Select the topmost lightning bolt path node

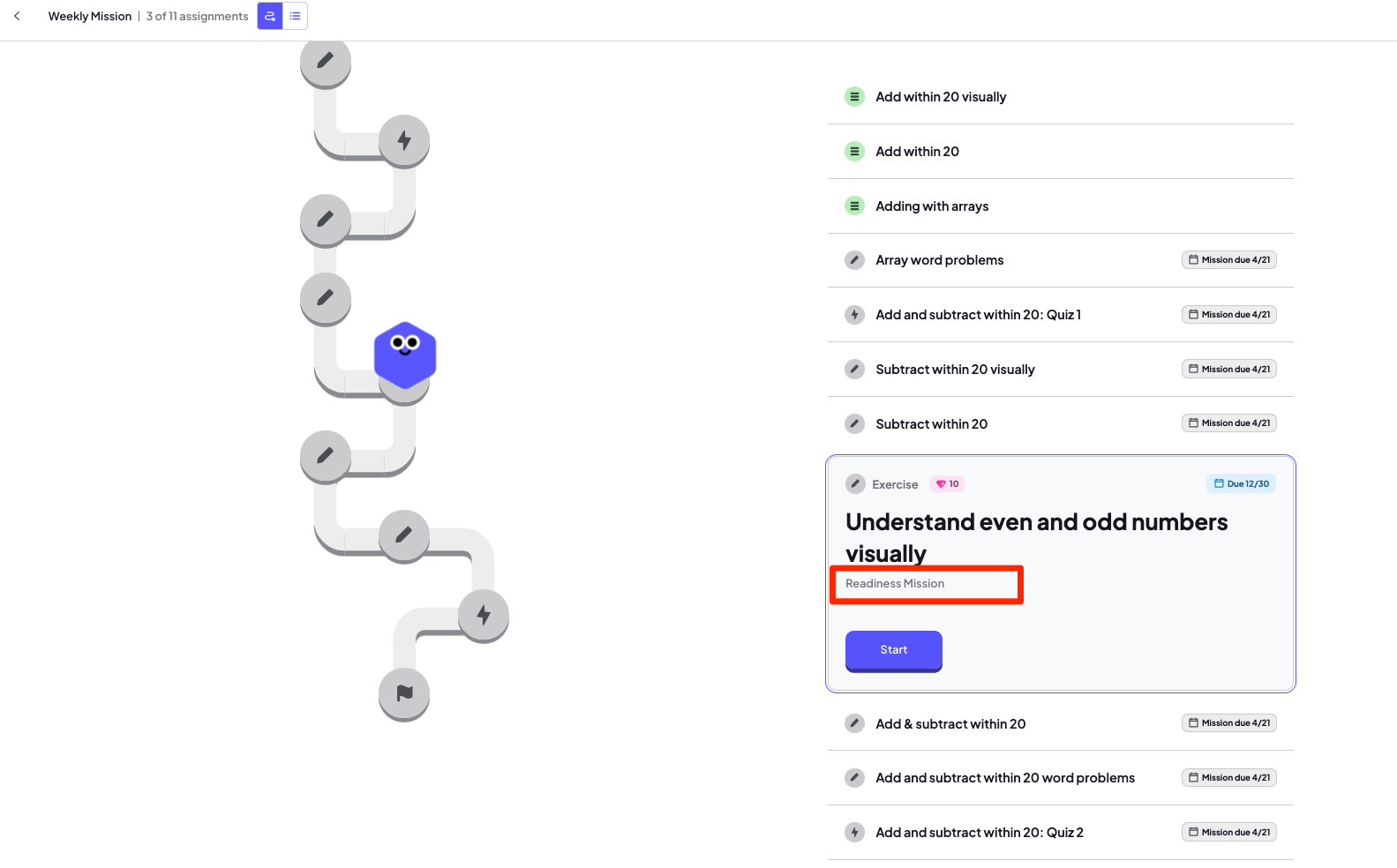pos(404,140)
